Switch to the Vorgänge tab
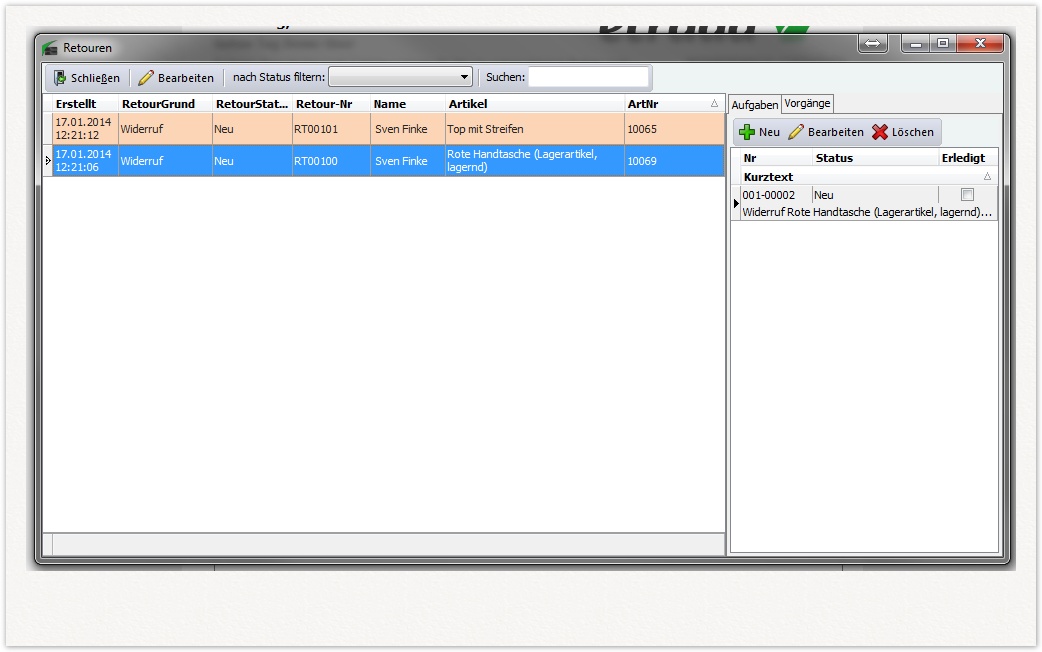The image size is (1042, 652). point(807,103)
